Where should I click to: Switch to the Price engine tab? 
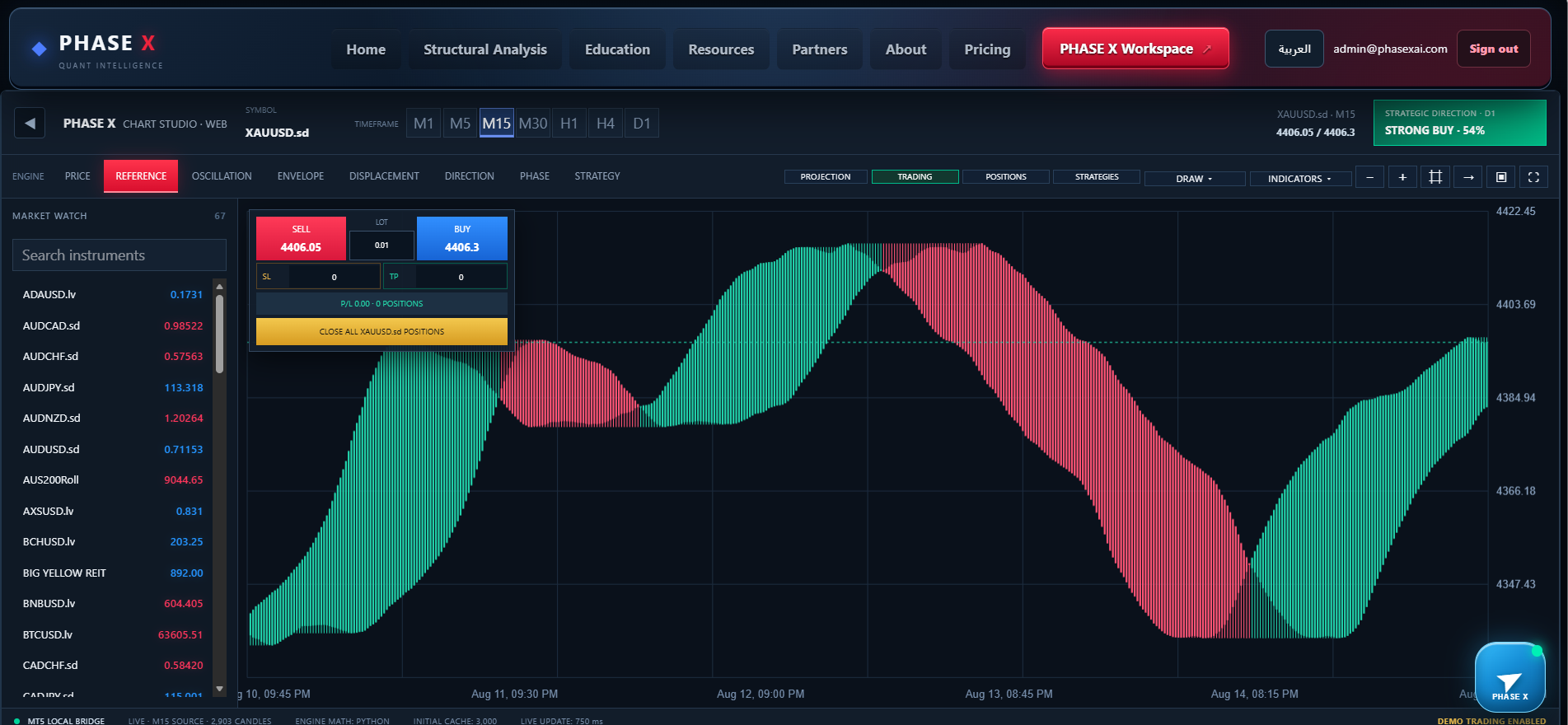77,176
